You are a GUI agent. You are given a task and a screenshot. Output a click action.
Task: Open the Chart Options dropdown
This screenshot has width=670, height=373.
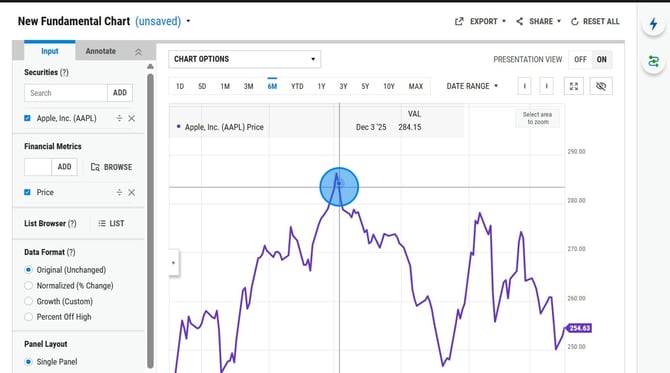[x=244, y=59]
